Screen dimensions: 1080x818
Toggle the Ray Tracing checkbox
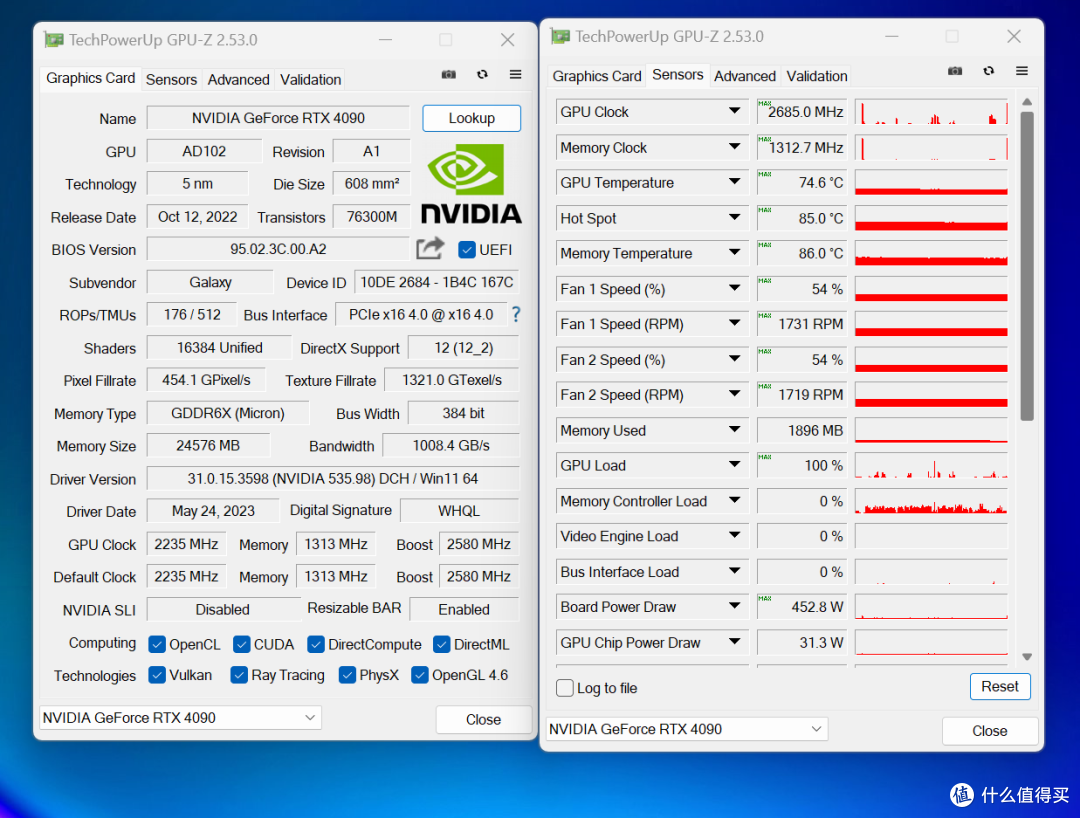(239, 675)
